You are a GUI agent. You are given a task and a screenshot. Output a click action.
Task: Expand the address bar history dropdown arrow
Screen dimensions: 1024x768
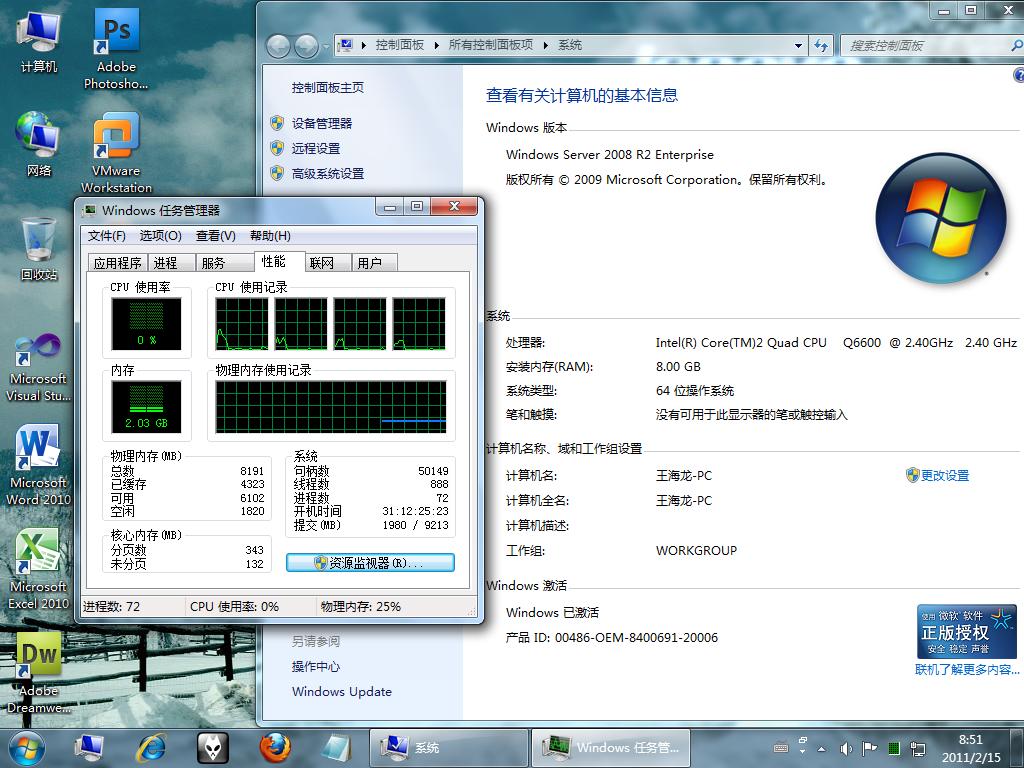coord(798,46)
